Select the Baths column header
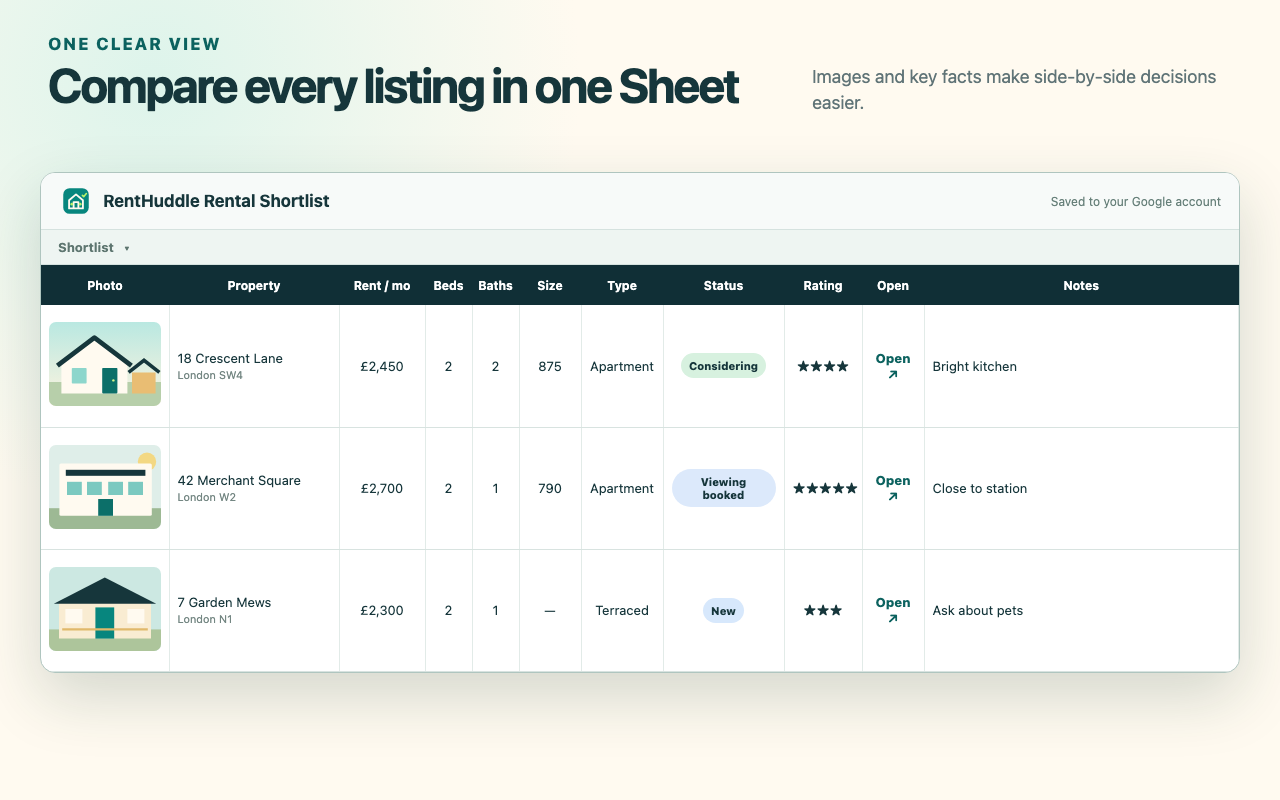The width and height of the screenshot is (1280, 800). [495, 285]
